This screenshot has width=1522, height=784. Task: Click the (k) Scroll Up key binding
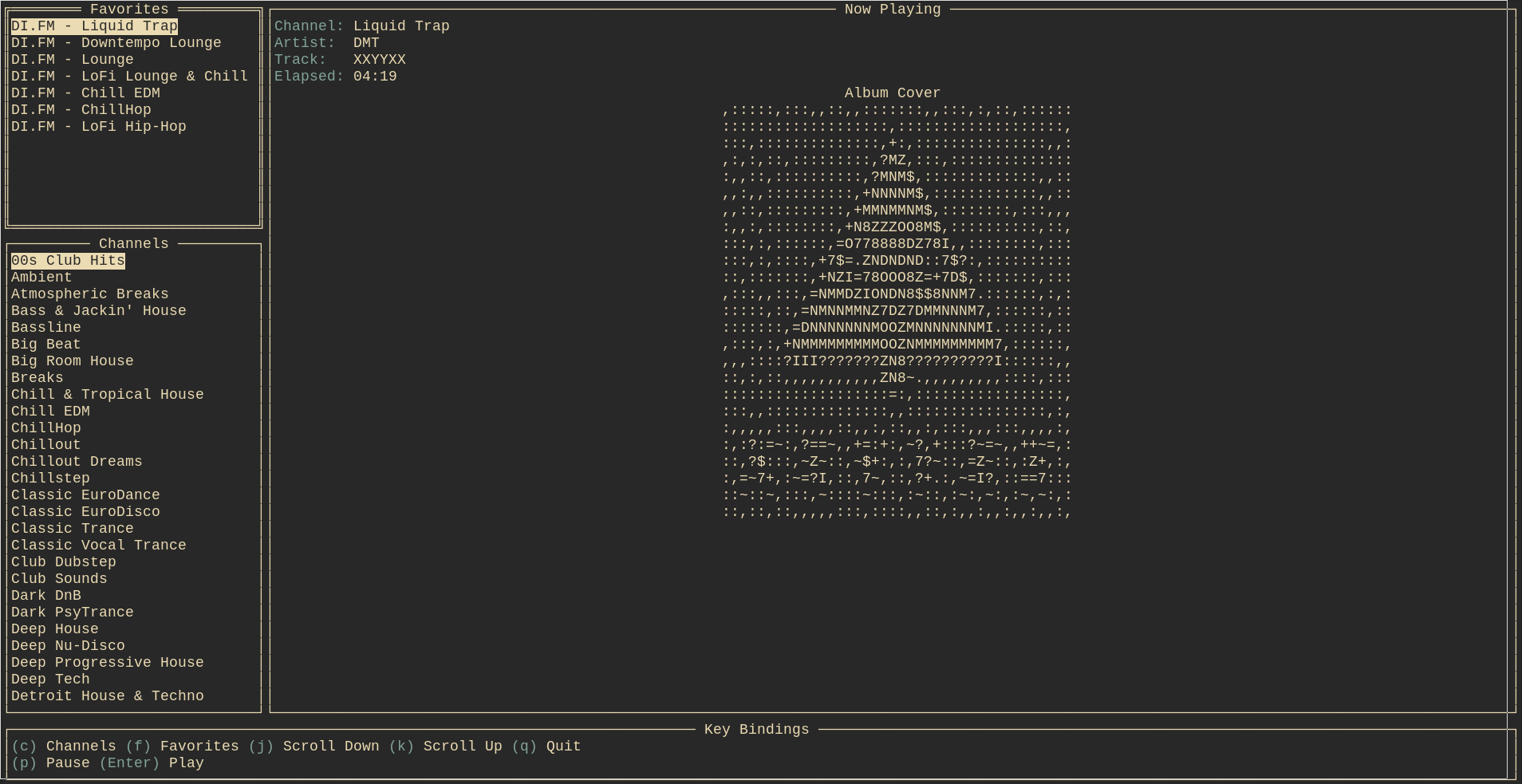[x=445, y=746]
